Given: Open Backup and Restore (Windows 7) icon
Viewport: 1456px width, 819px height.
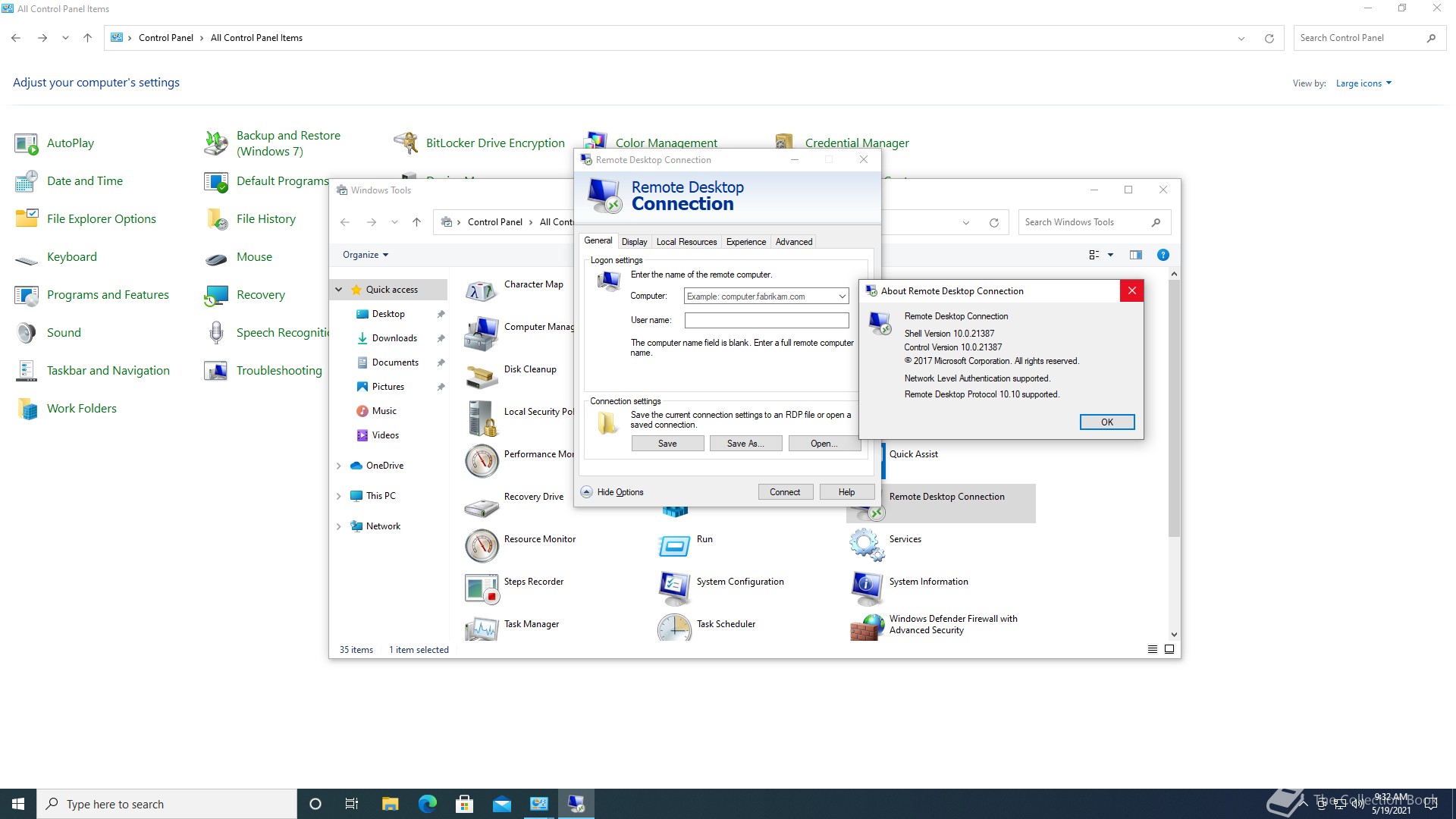Looking at the screenshot, I should [216, 143].
